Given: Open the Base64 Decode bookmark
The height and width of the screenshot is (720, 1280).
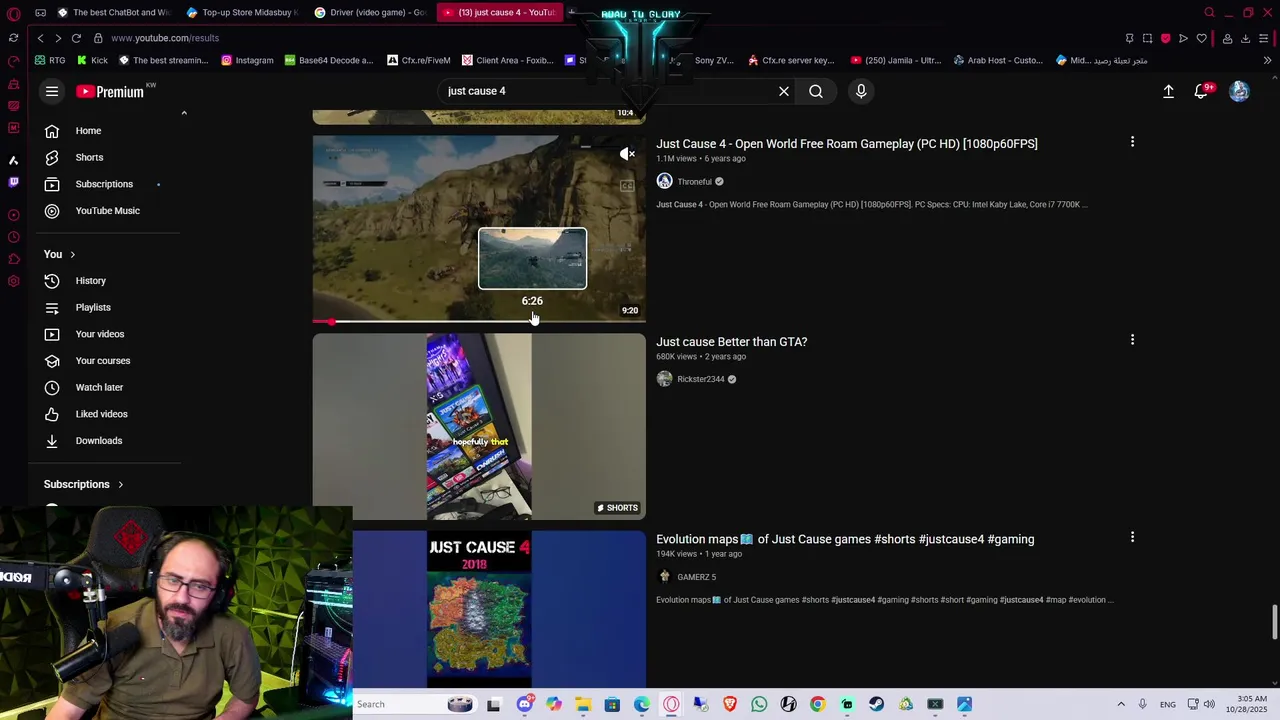Looking at the screenshot, I should click(329, 60).
